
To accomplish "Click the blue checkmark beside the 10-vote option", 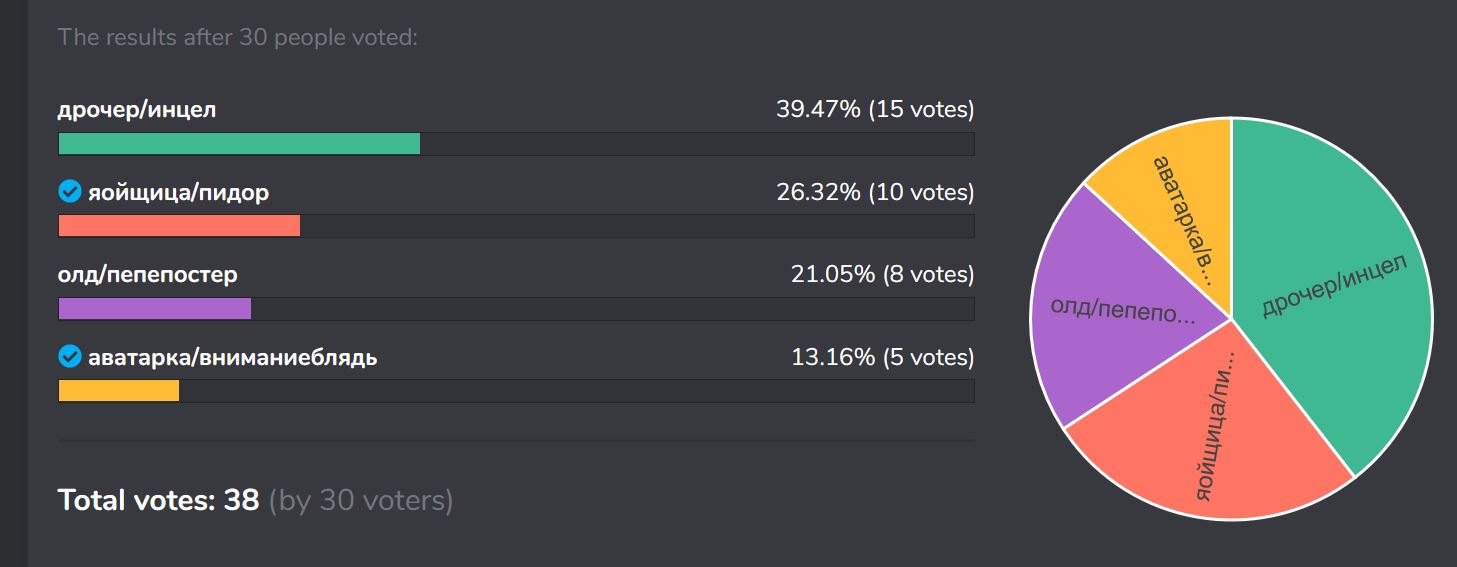I will (69, 191).
